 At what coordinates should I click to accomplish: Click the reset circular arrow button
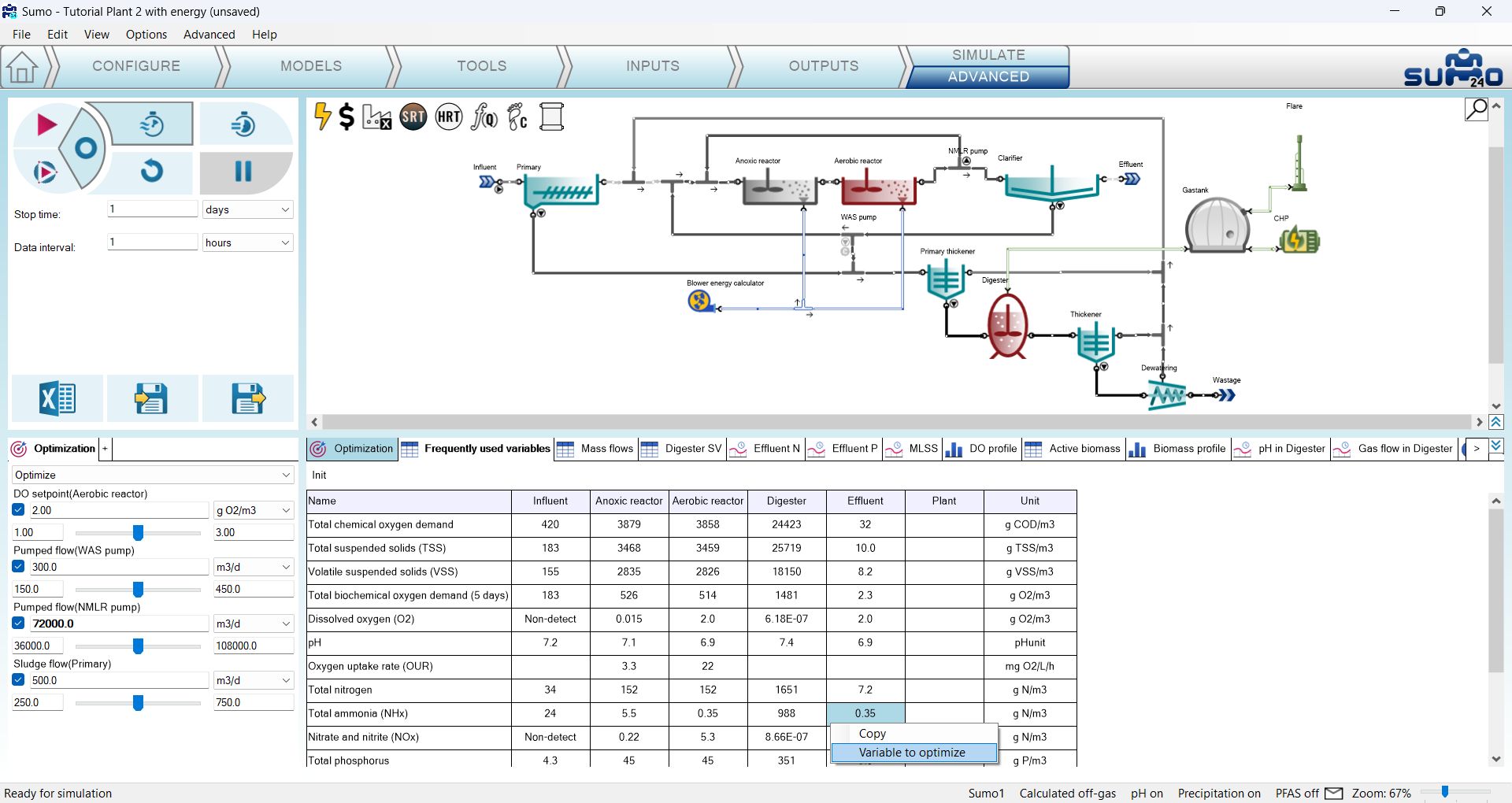tap(152, 171)
